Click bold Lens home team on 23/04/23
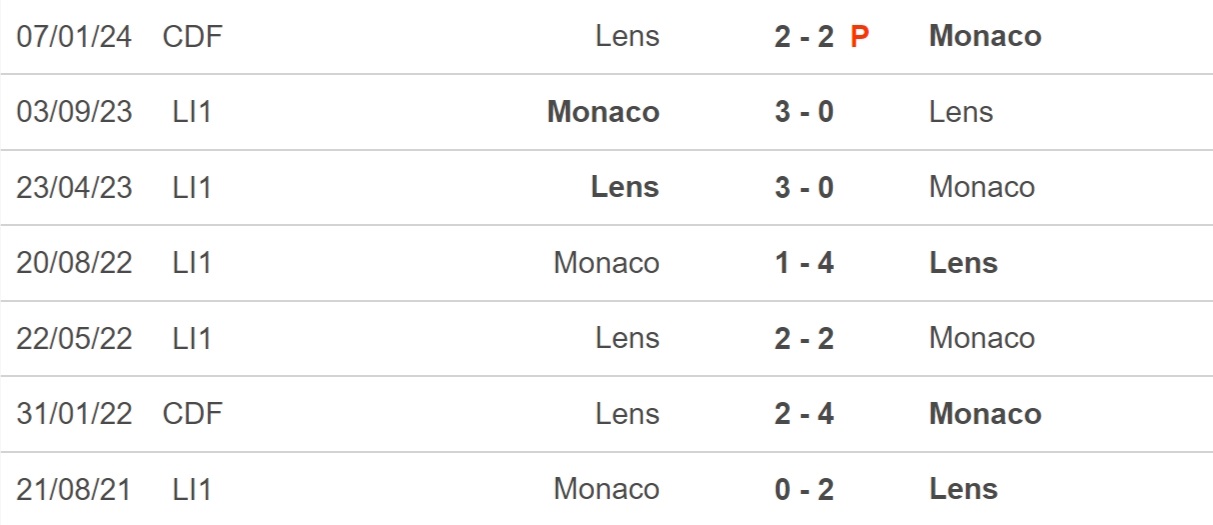1213x525 pixels. [625, 187]
